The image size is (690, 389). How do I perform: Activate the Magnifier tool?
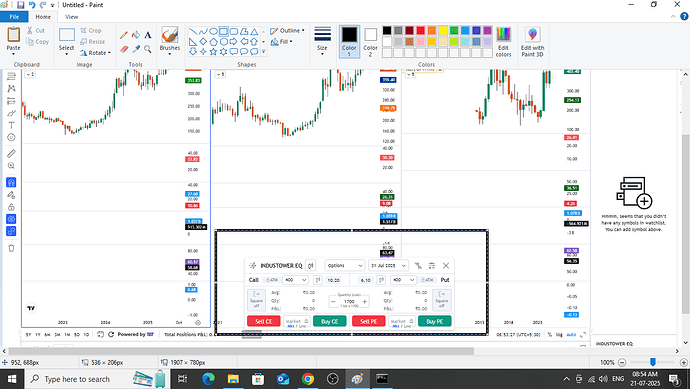click(x=148, y=49)
